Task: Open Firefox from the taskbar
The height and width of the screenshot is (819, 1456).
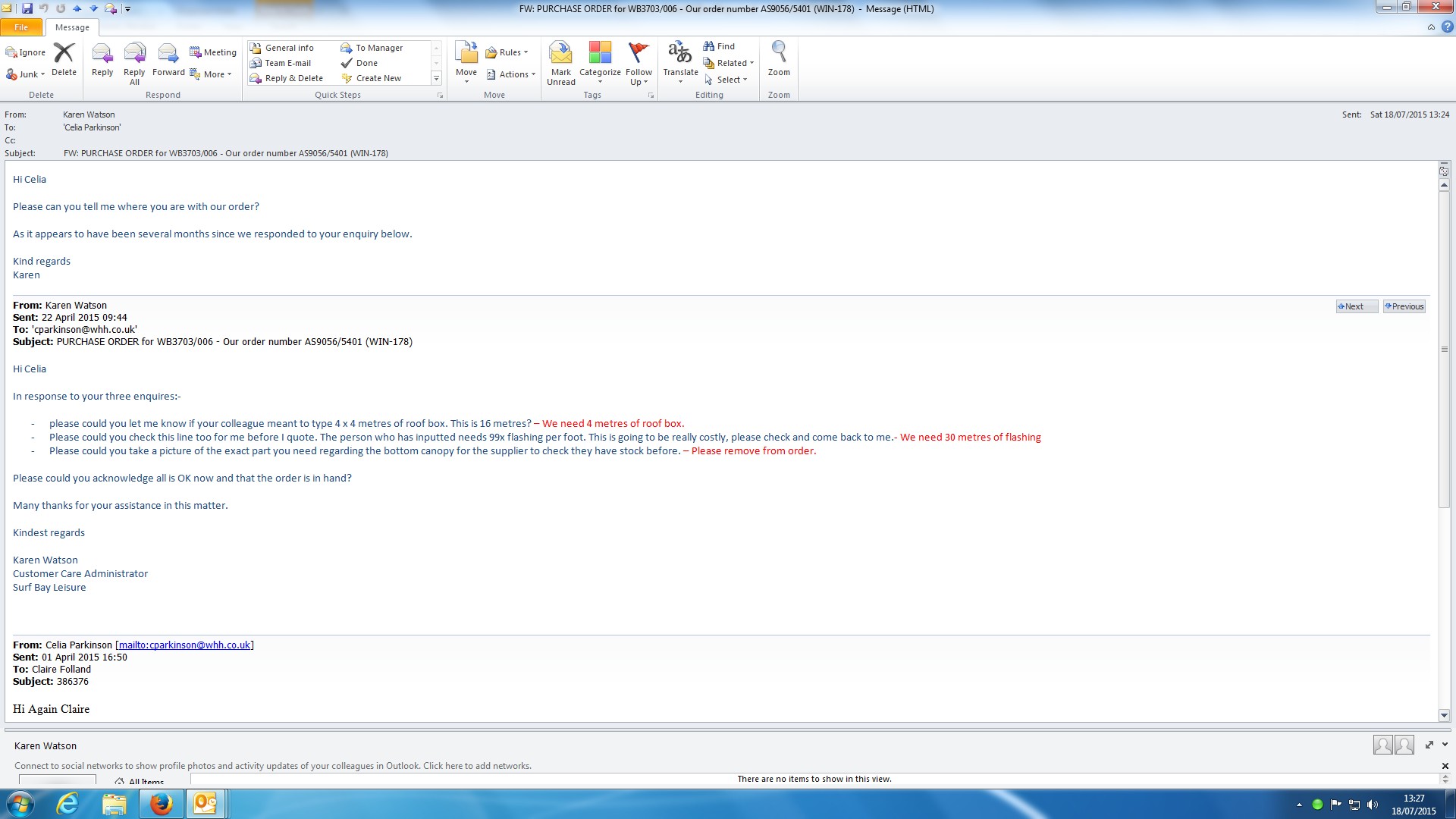Action: pyautogui.click(x=161, y=804)
